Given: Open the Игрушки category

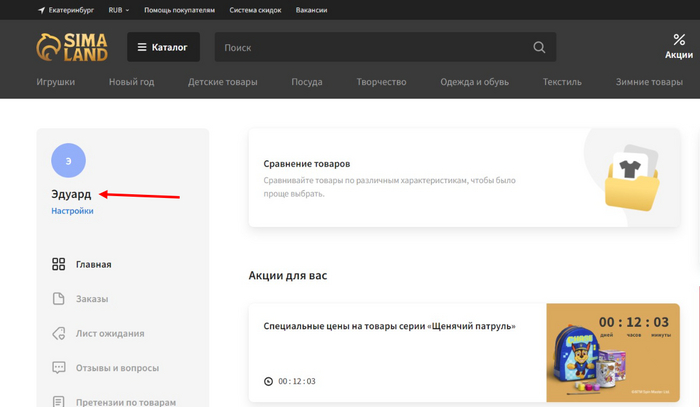Looking at the screenshot, I should [x=56, y=82].
